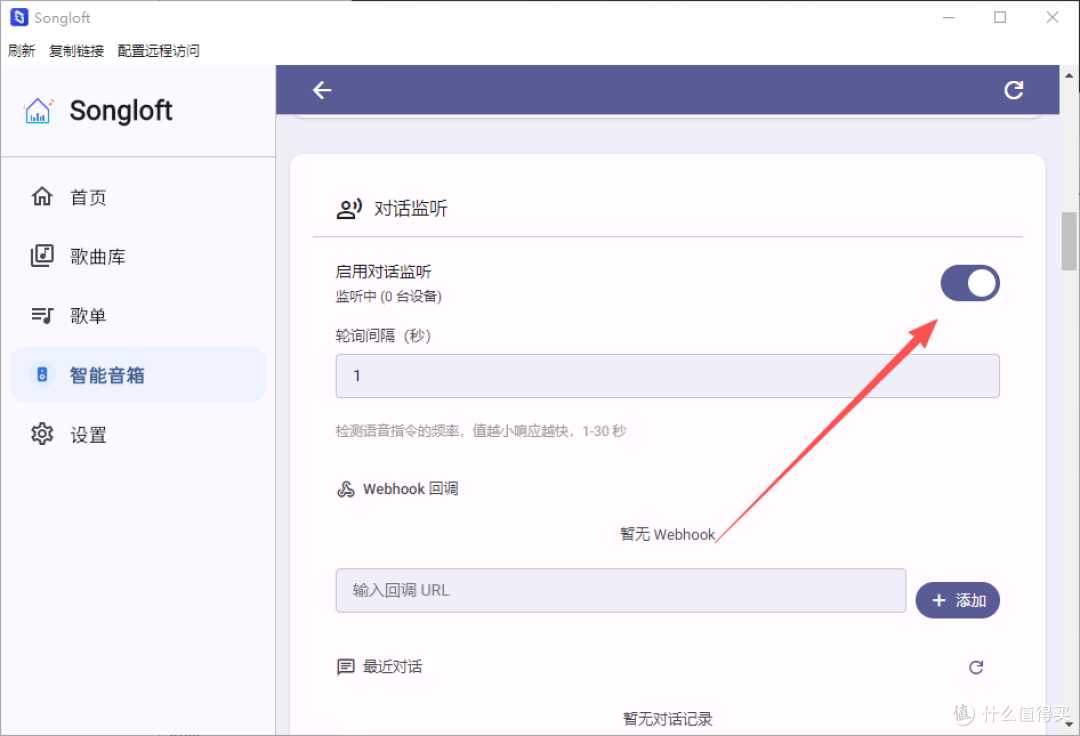Maximize the Songloft window
Viewport: 1080px width, 736px height.
(x=1000, y=17)
